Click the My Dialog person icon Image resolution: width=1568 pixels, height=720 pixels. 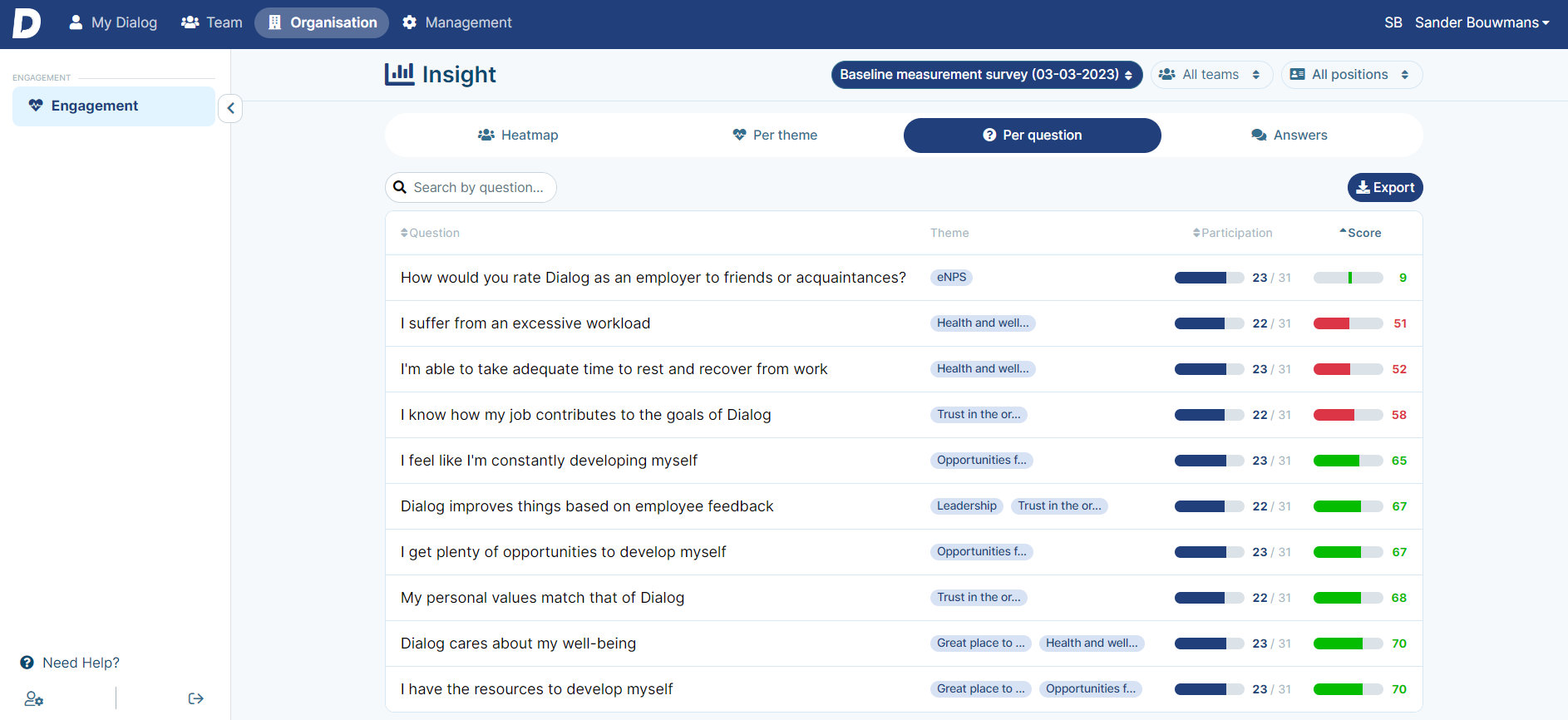76,22
